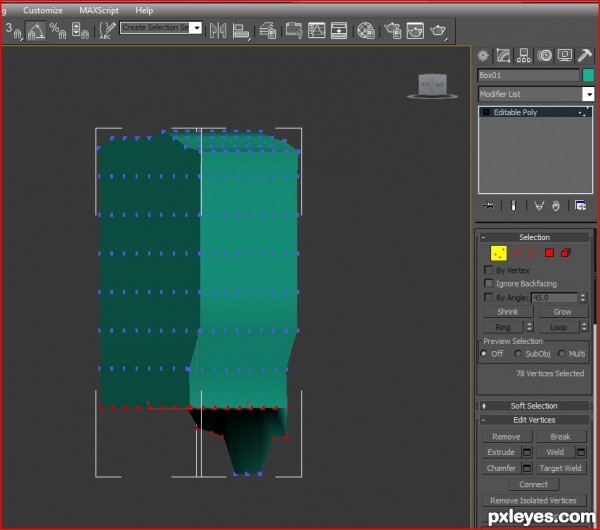Click the Connect button
The image size is (600, 530).
tap(534, 484)
